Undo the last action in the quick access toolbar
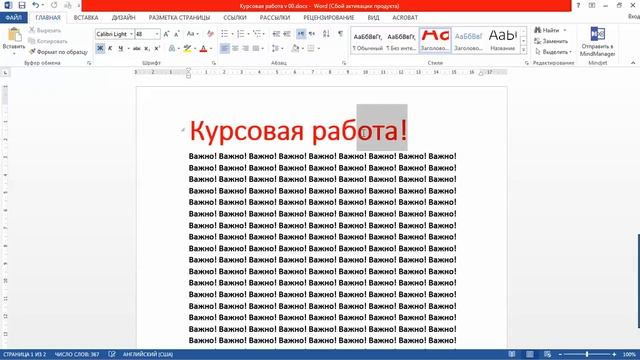640x360 pixels. (x=36, y=5)
